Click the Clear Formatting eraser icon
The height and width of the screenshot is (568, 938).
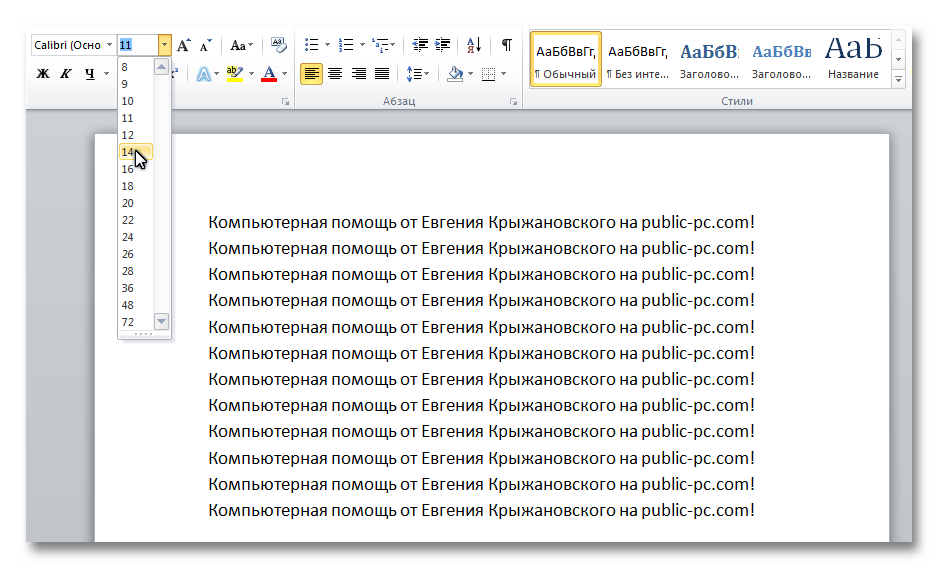click(x=278, y=45)
